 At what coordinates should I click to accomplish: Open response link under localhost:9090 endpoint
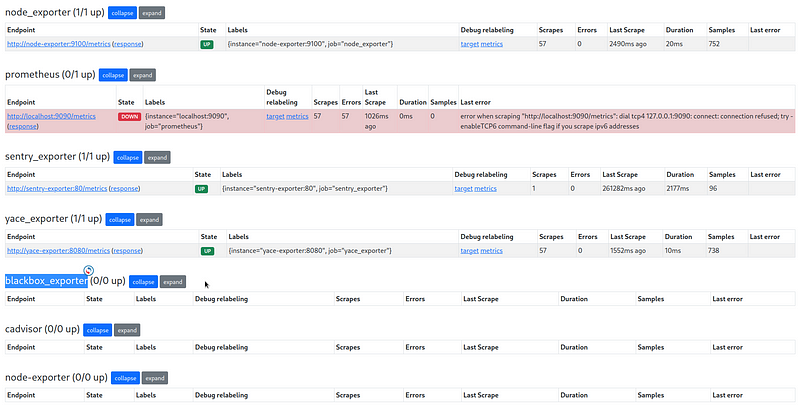(23, 126)
